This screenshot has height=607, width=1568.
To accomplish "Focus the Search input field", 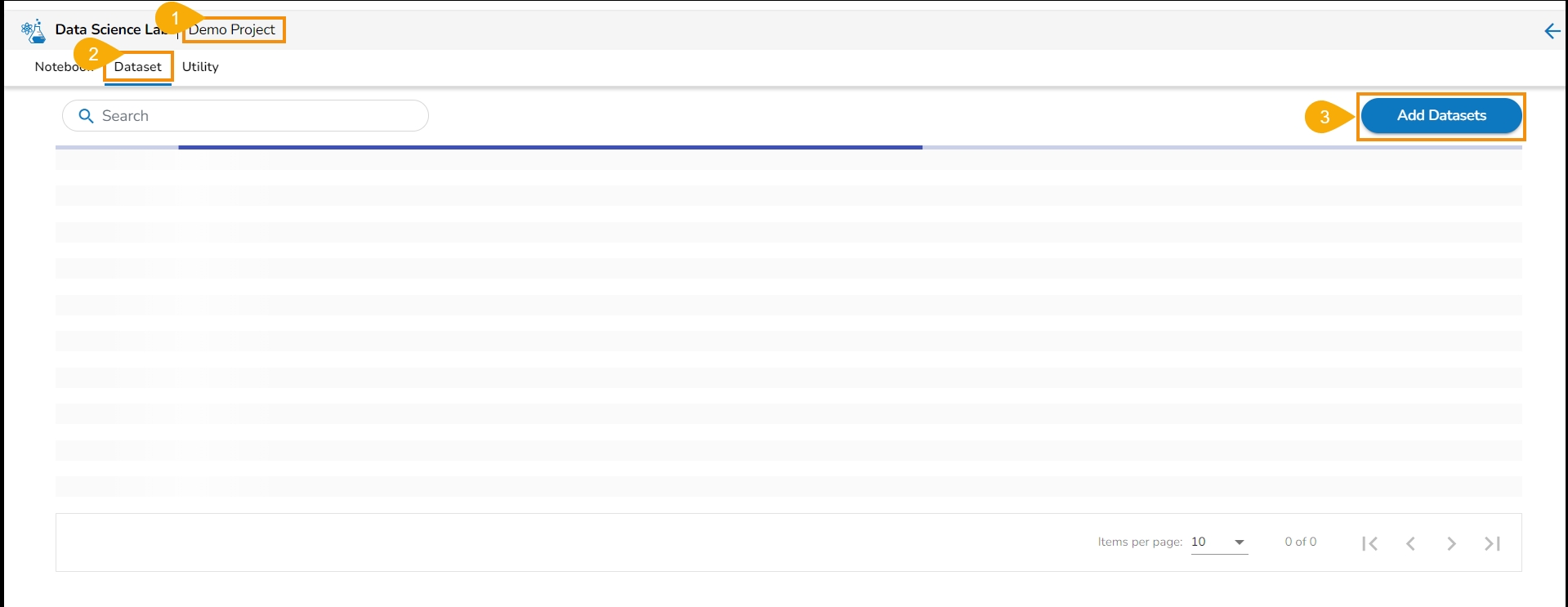I will point(253,116).
